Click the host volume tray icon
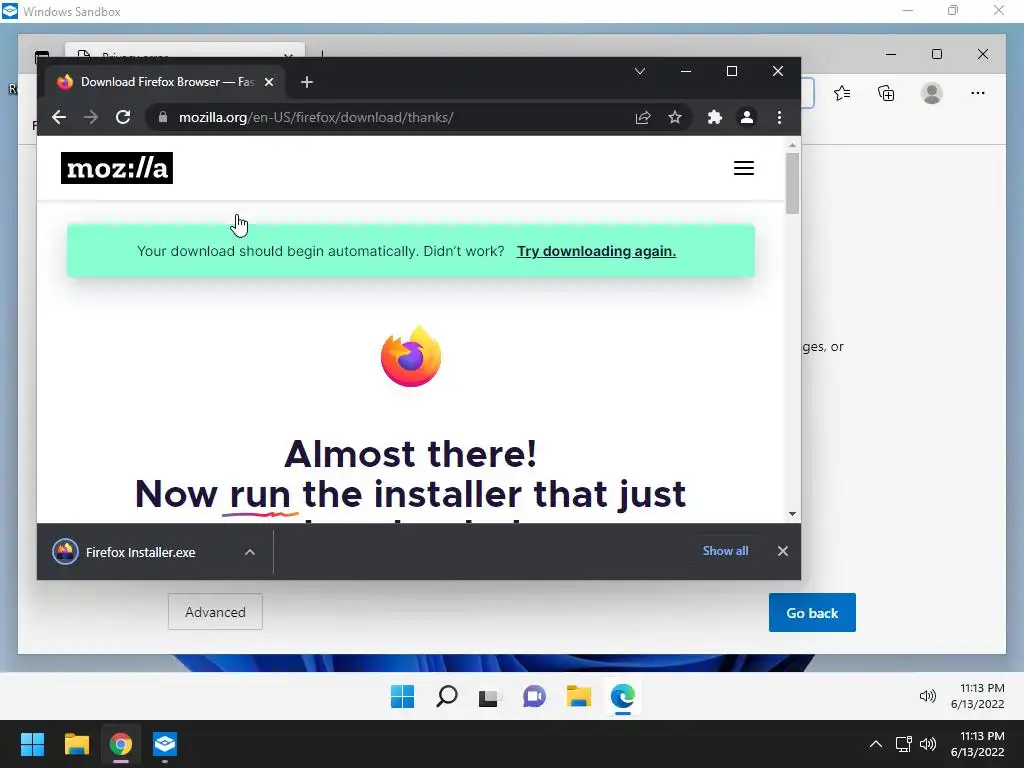Screen dimensions: 1024x768 click(x=928, y=744)
